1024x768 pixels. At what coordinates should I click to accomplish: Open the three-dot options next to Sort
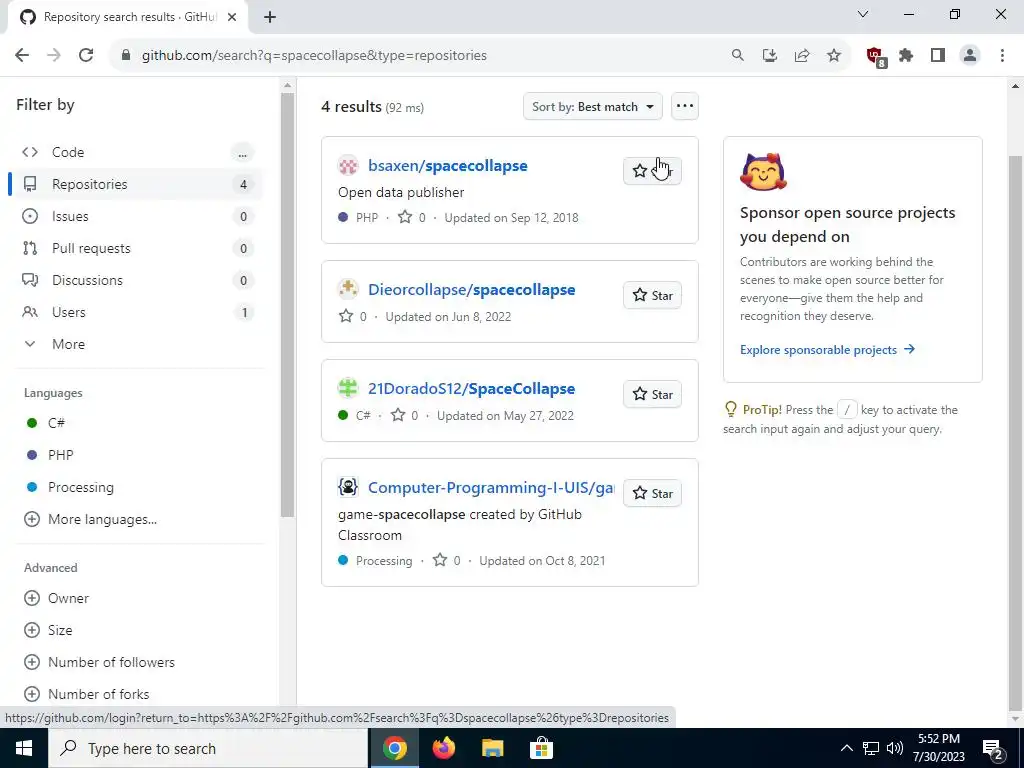coord(684,106)
